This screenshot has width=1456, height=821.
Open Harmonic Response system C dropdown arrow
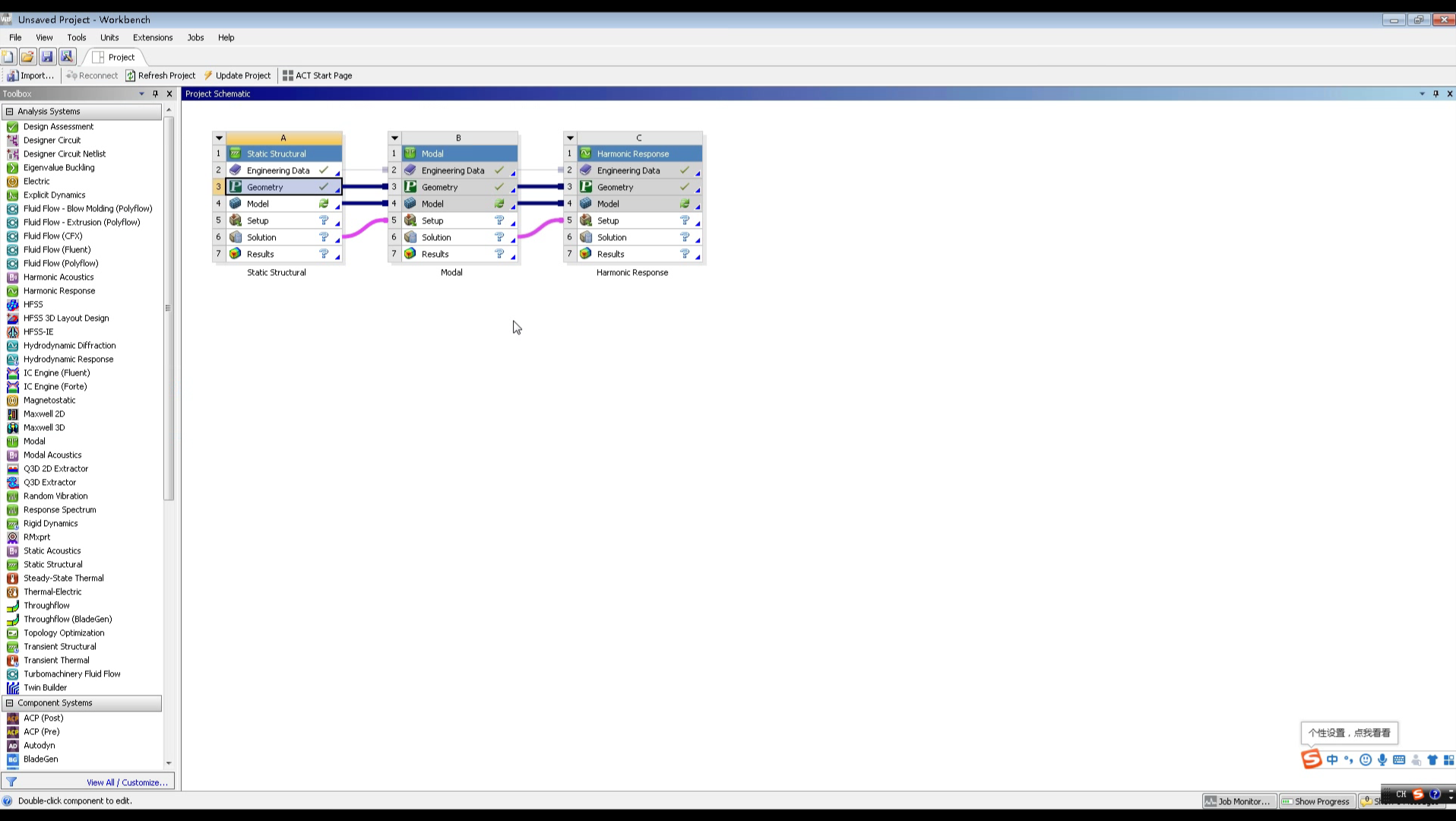click(570, 138)
